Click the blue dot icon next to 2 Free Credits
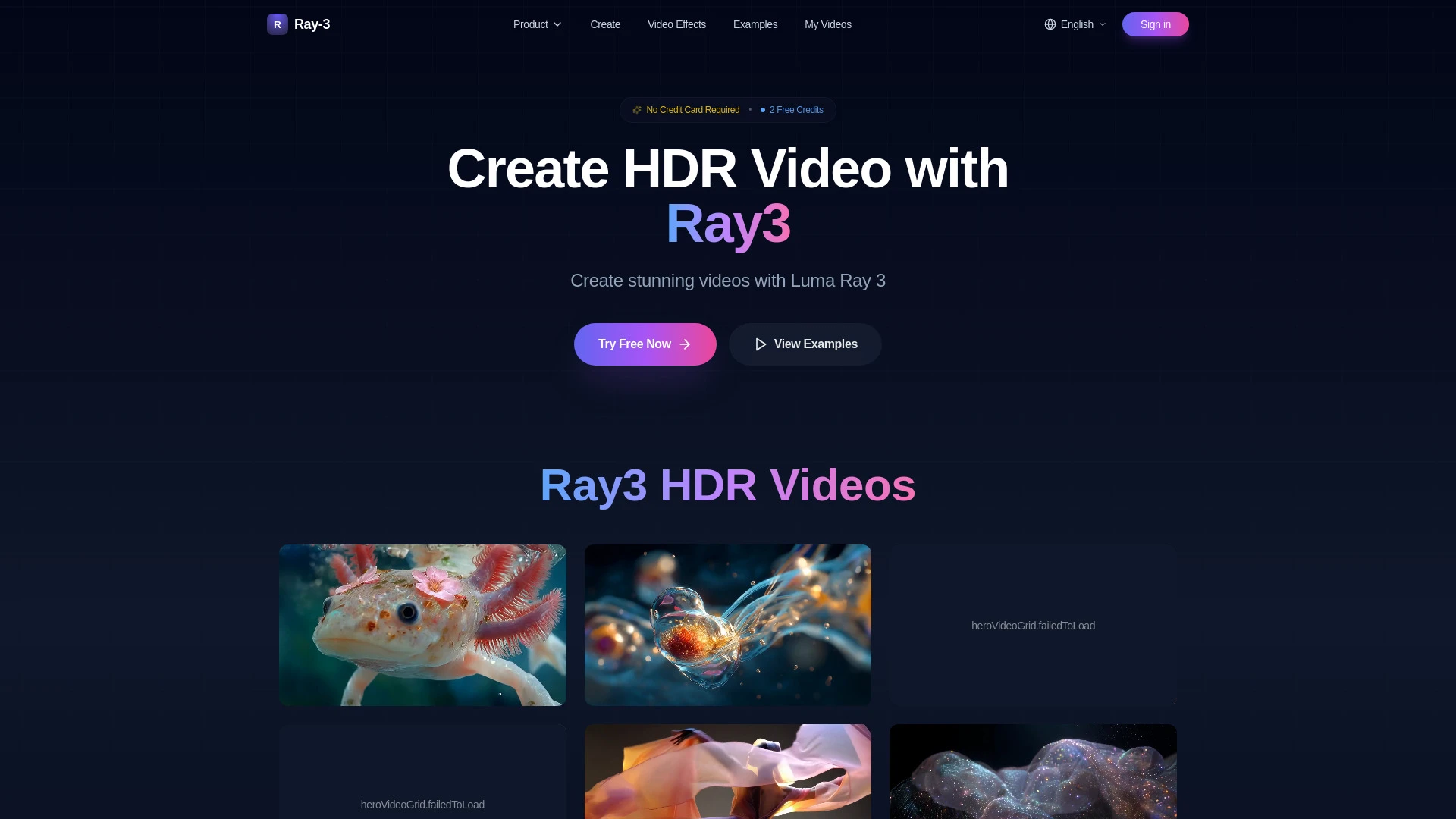Image resolution: width=1456 pixels, height=819 pixels. (x=763, y=110)
